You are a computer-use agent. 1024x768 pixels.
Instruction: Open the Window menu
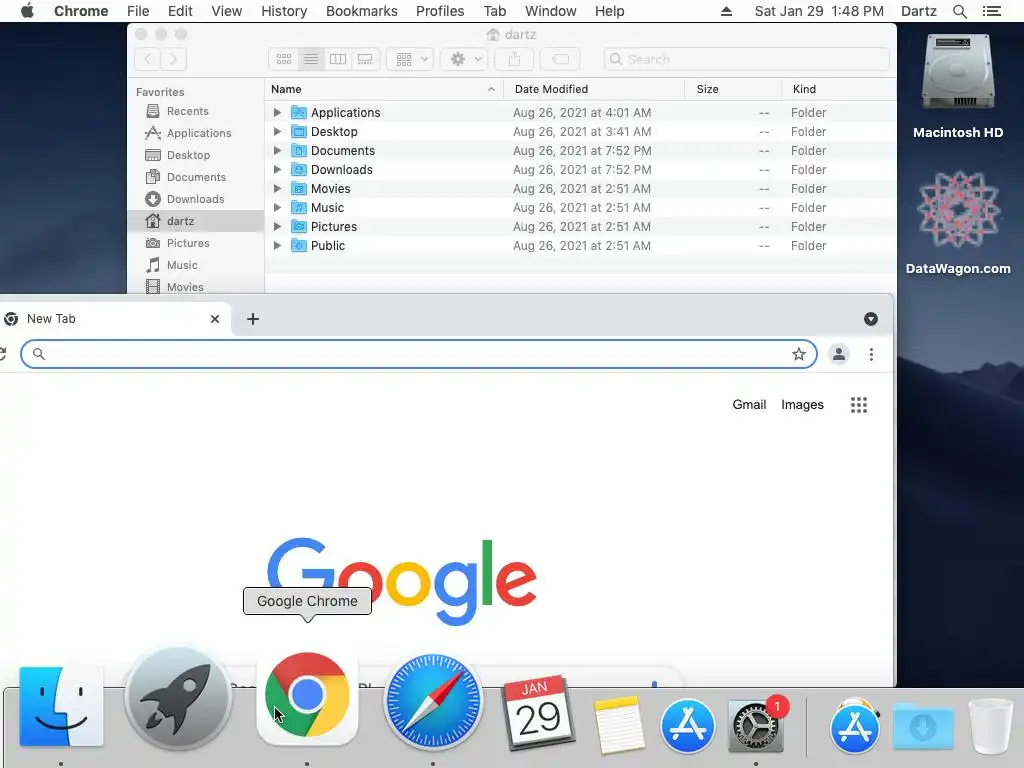551,11
